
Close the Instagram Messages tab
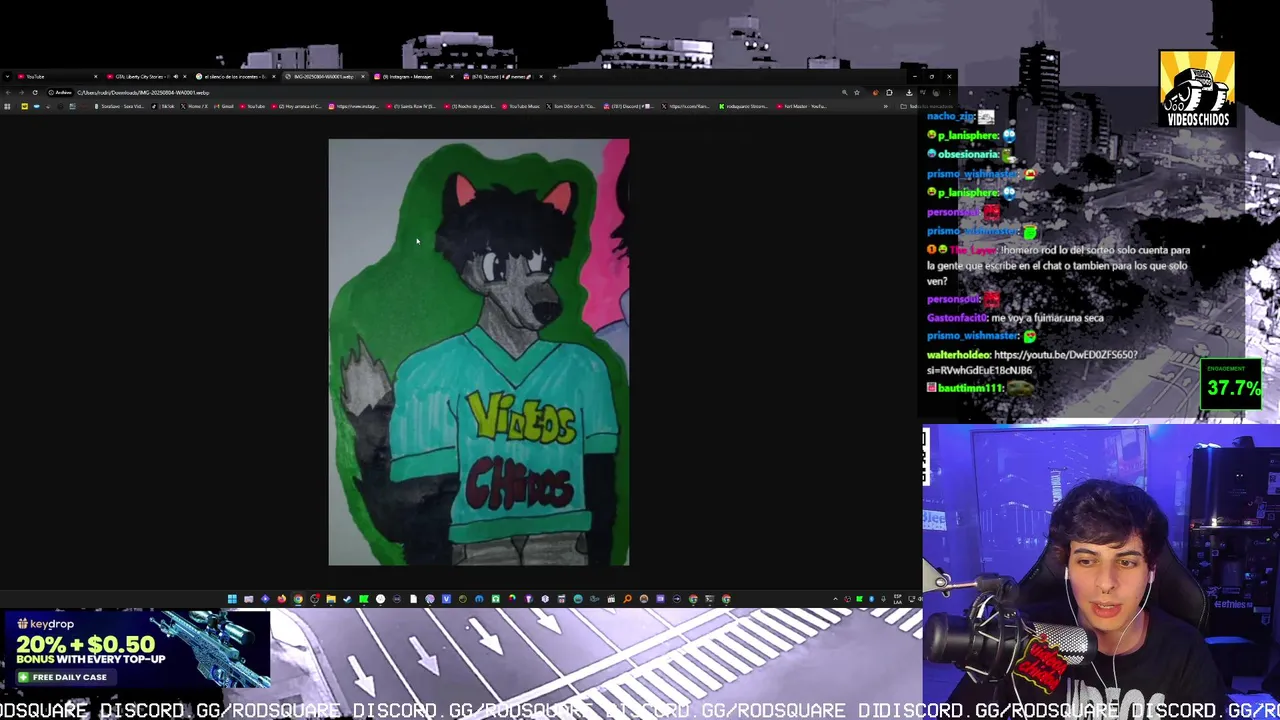(452, 76)
